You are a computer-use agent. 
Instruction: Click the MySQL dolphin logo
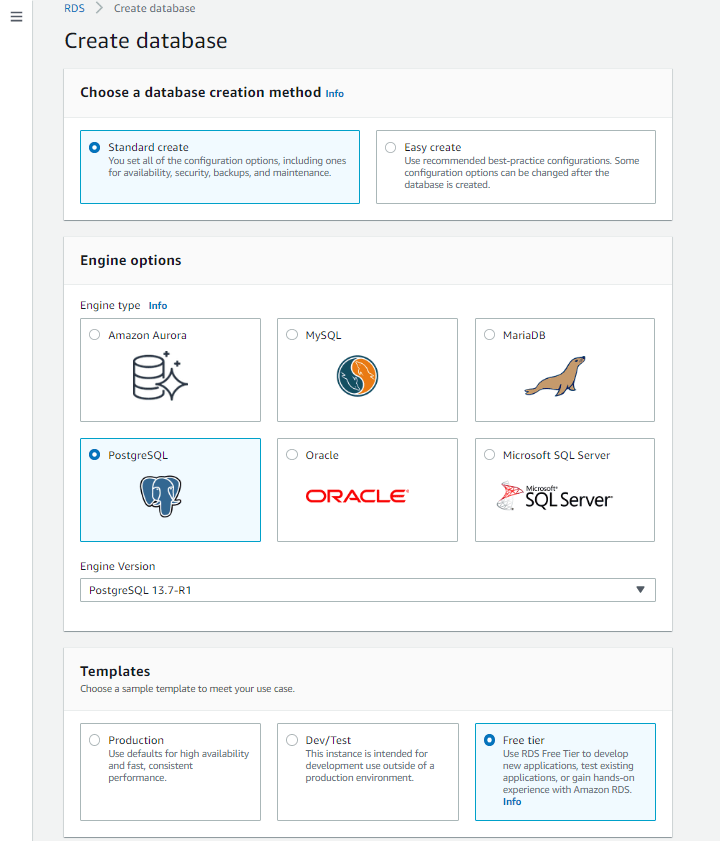tap(357, 376)
